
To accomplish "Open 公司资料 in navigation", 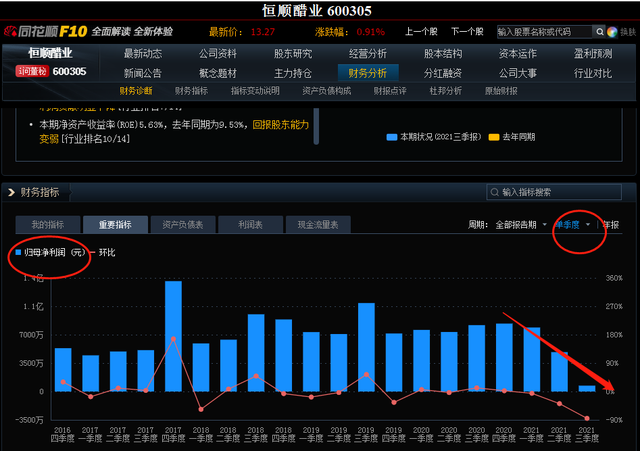I will pyautogui.click(x=218, y=53).
